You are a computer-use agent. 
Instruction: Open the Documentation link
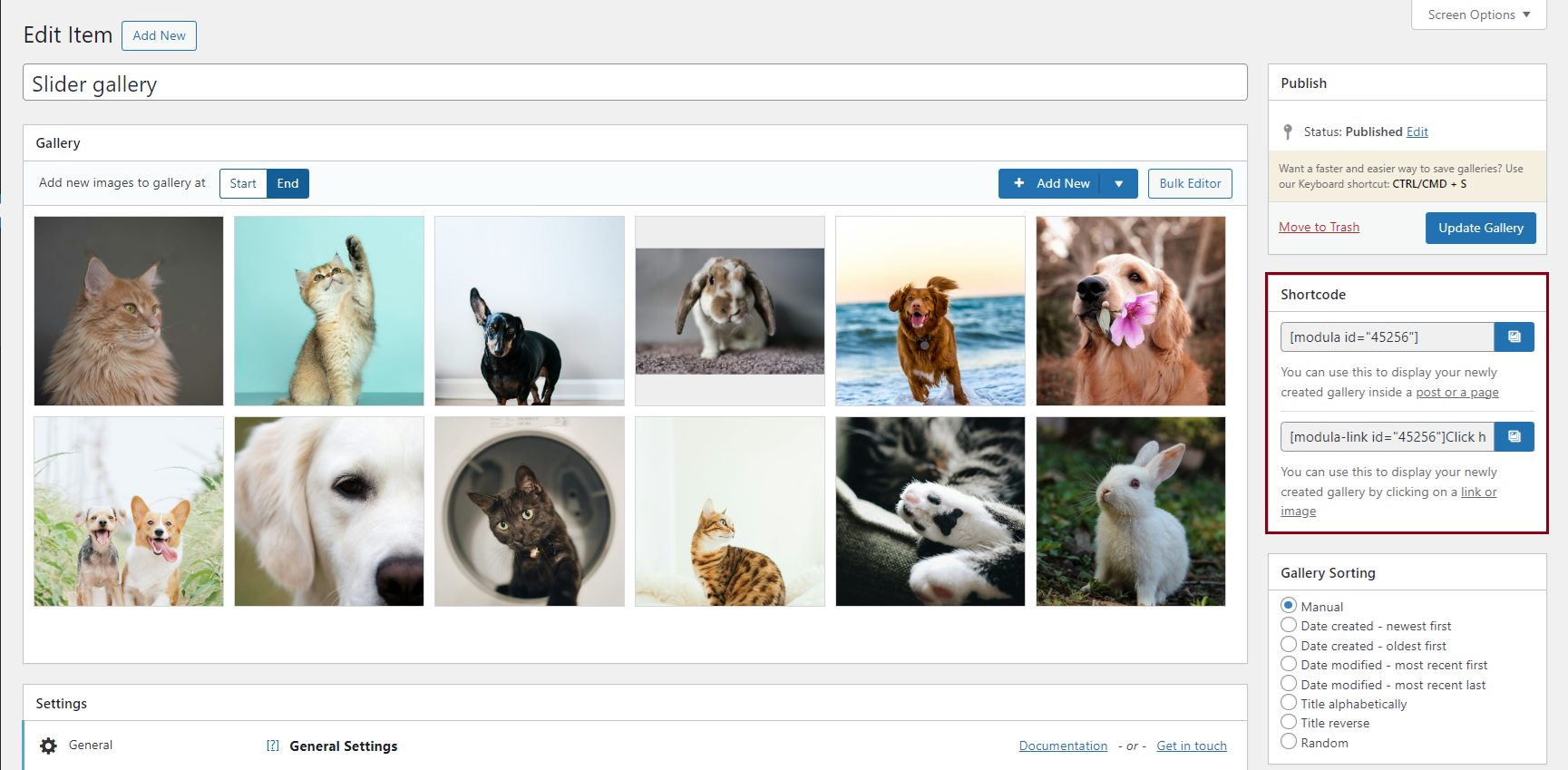pyautogui.click(x=1063, y=746)
